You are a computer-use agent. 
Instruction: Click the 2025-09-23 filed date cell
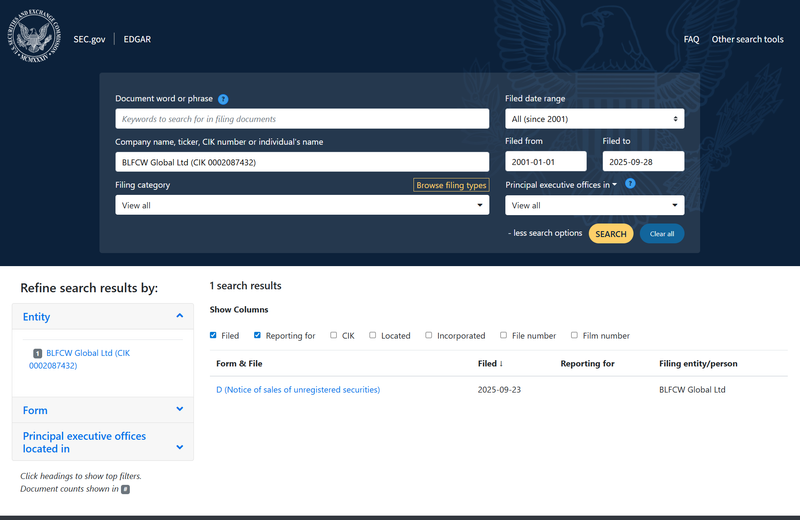499,390
